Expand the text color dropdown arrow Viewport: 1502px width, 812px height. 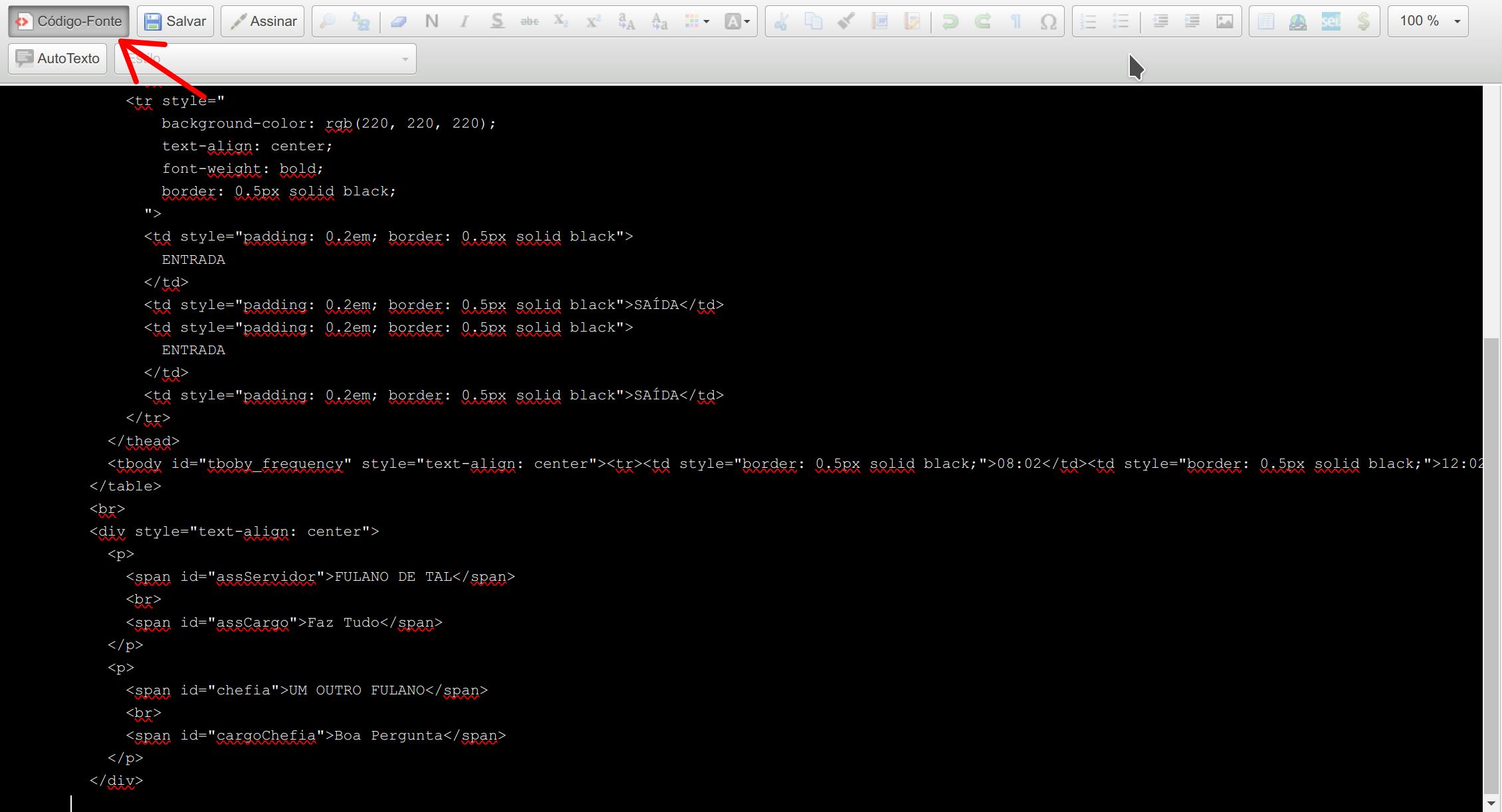click(x=706, y=21)
